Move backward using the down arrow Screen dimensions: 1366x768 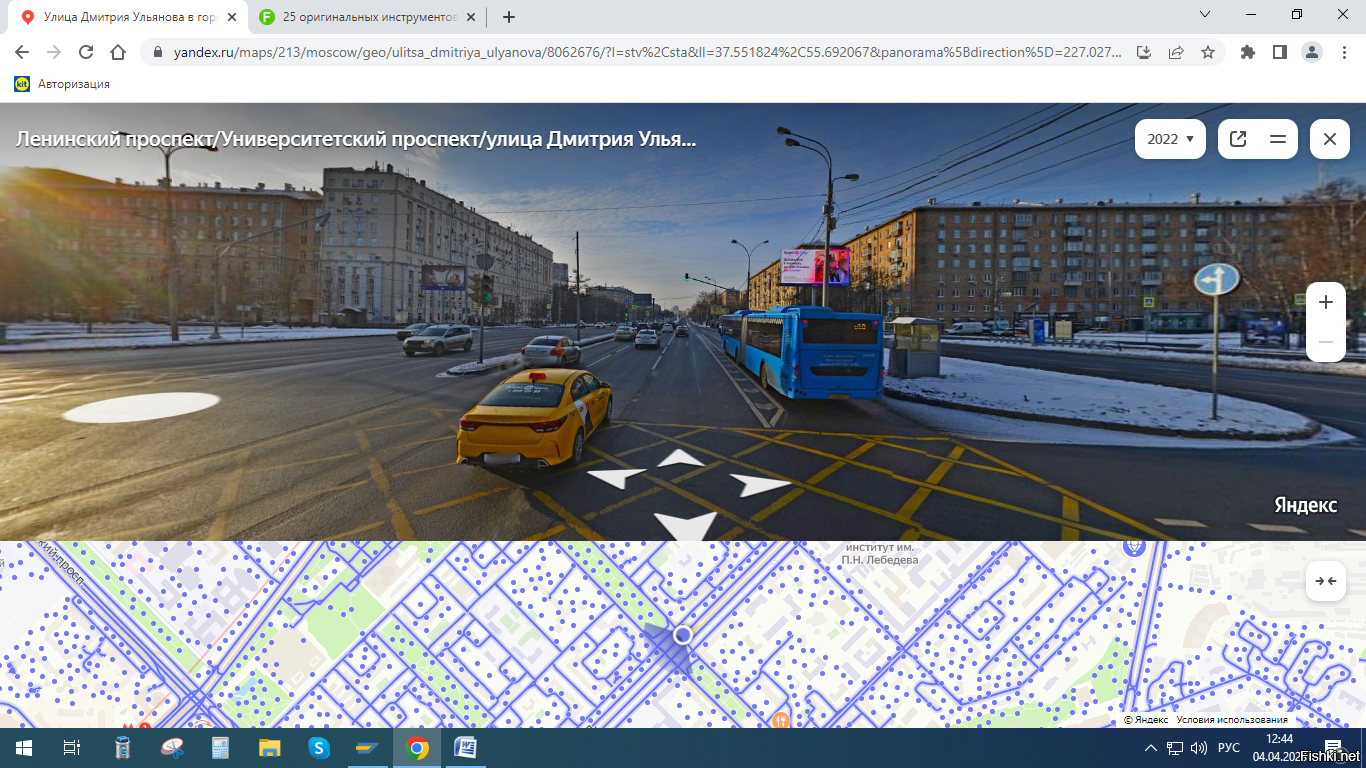pos(686,524)
